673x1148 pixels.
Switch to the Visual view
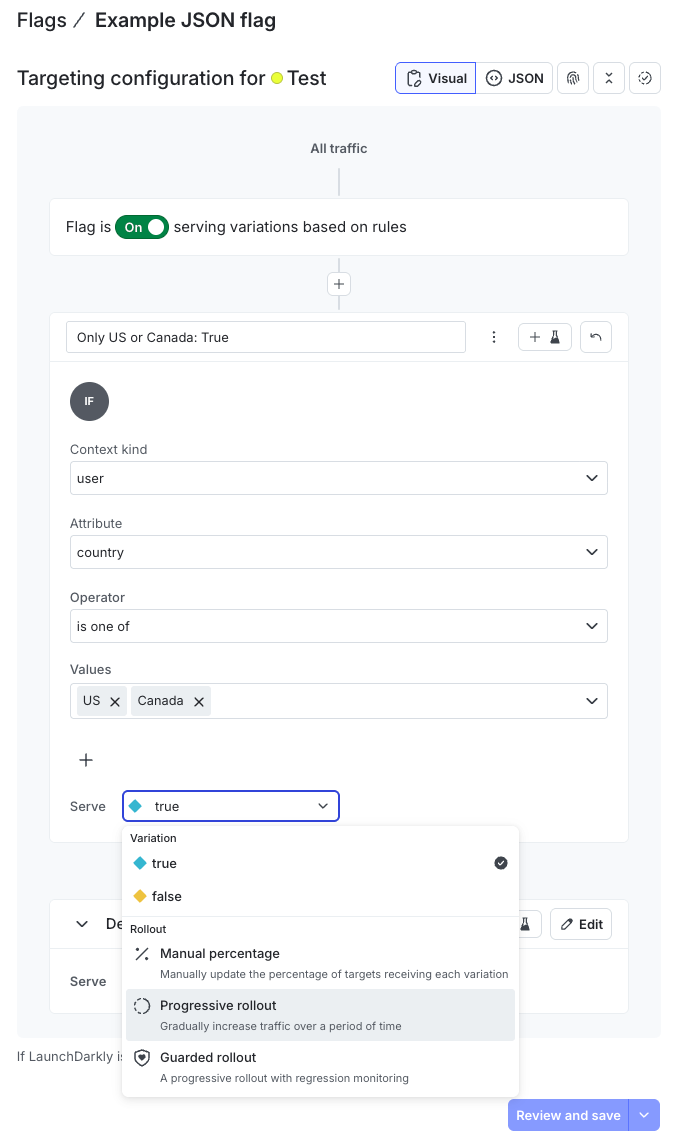(x=436, y=78)
